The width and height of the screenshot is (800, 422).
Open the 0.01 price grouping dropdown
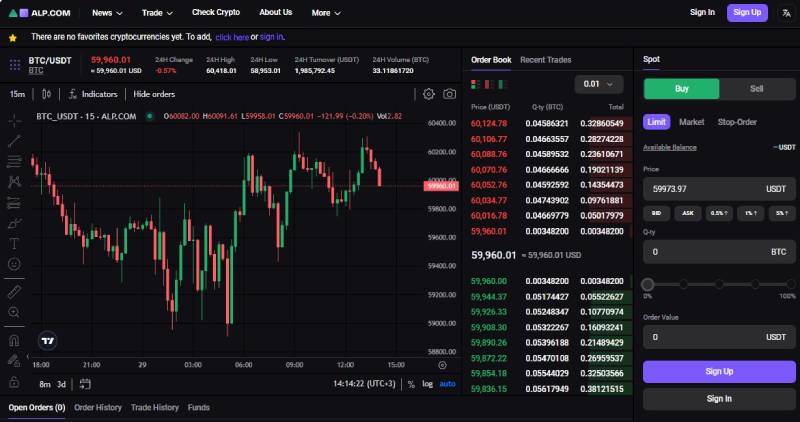(x=599, y=84)
